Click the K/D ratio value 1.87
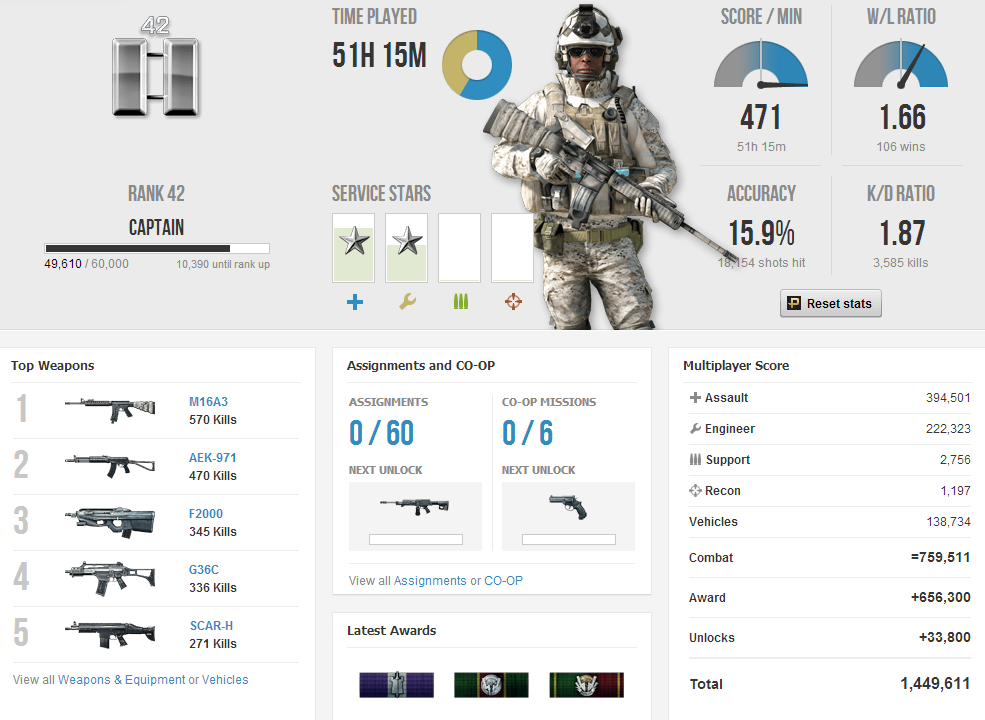985x720 pixels. (x=901, y=233)
